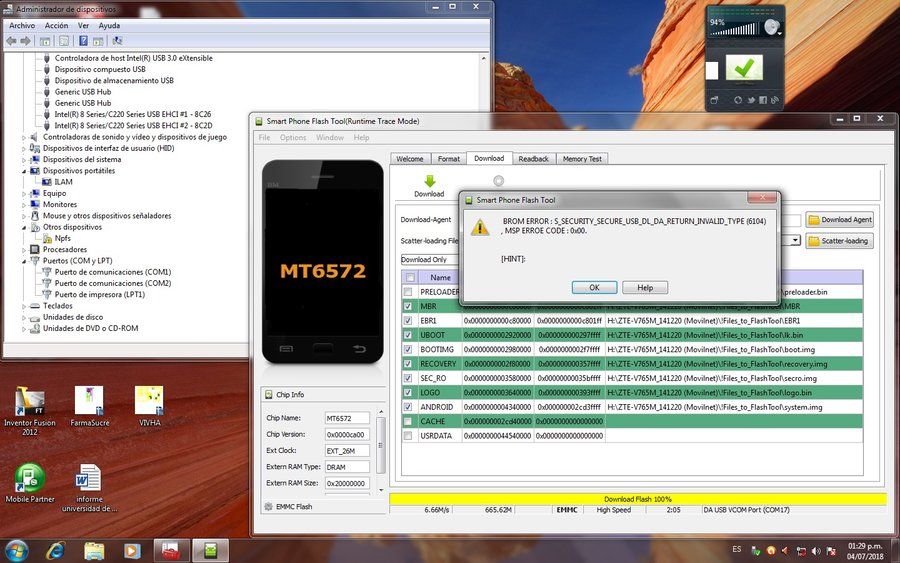Uncheck the RECOVERY partition checkbox

(x=408, y=364)
